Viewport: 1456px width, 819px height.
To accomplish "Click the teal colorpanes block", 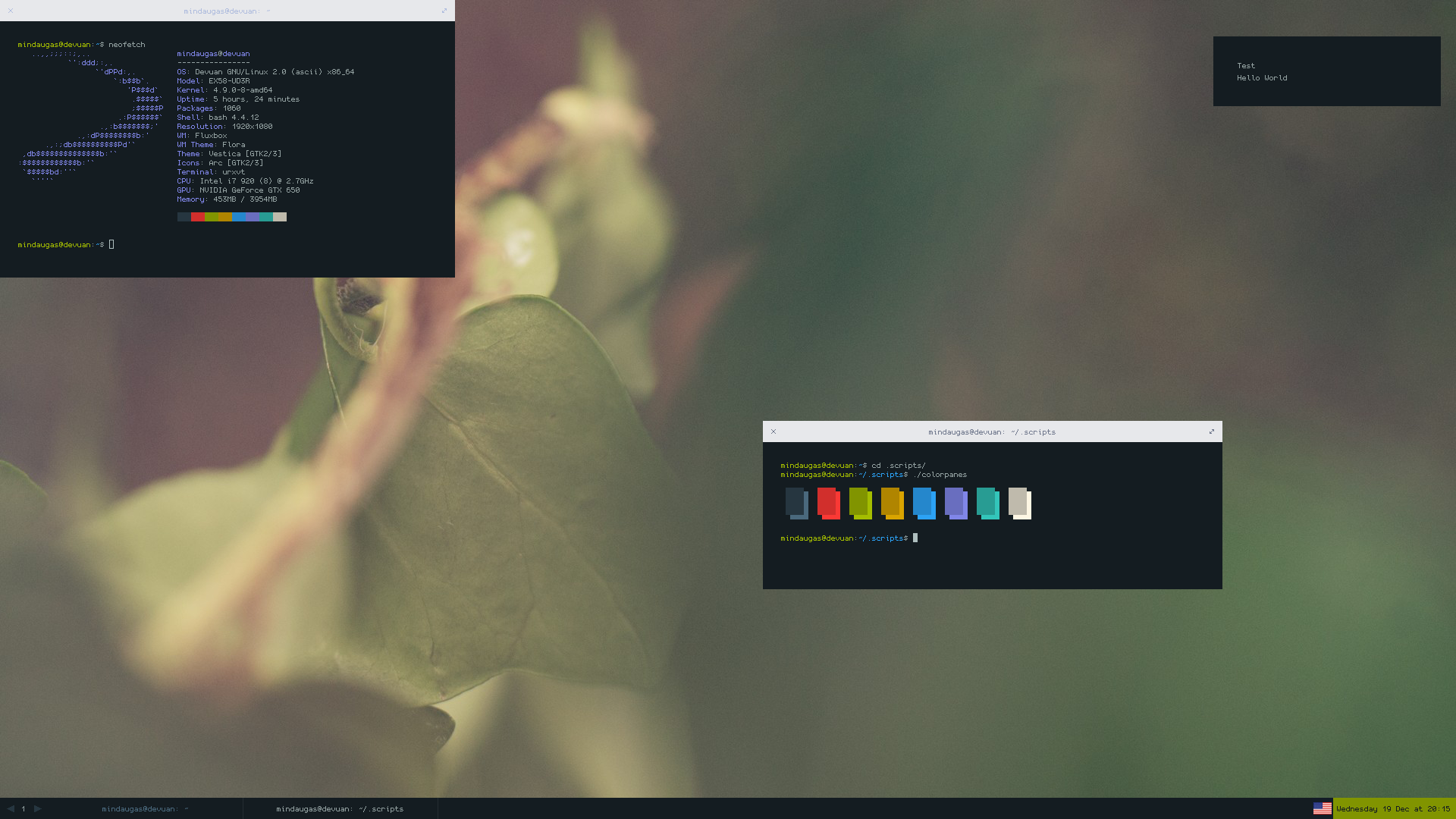I will tap(987, 504).
